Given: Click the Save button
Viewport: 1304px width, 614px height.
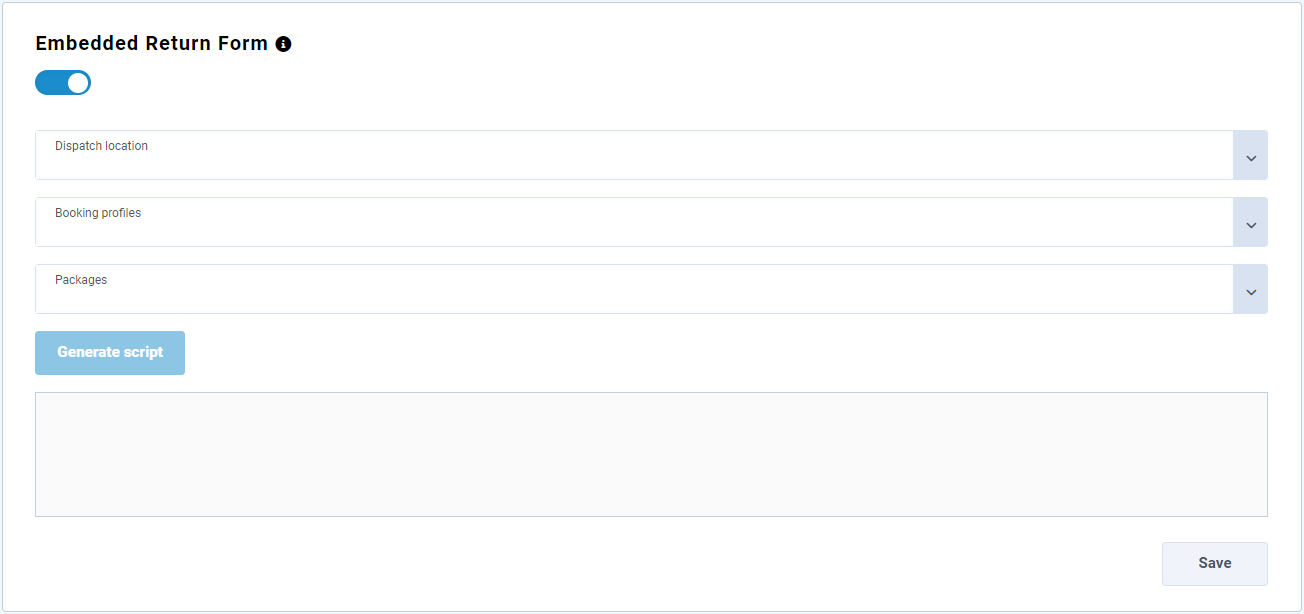Looking at the screenshot, I should [x=1215, y=563].
